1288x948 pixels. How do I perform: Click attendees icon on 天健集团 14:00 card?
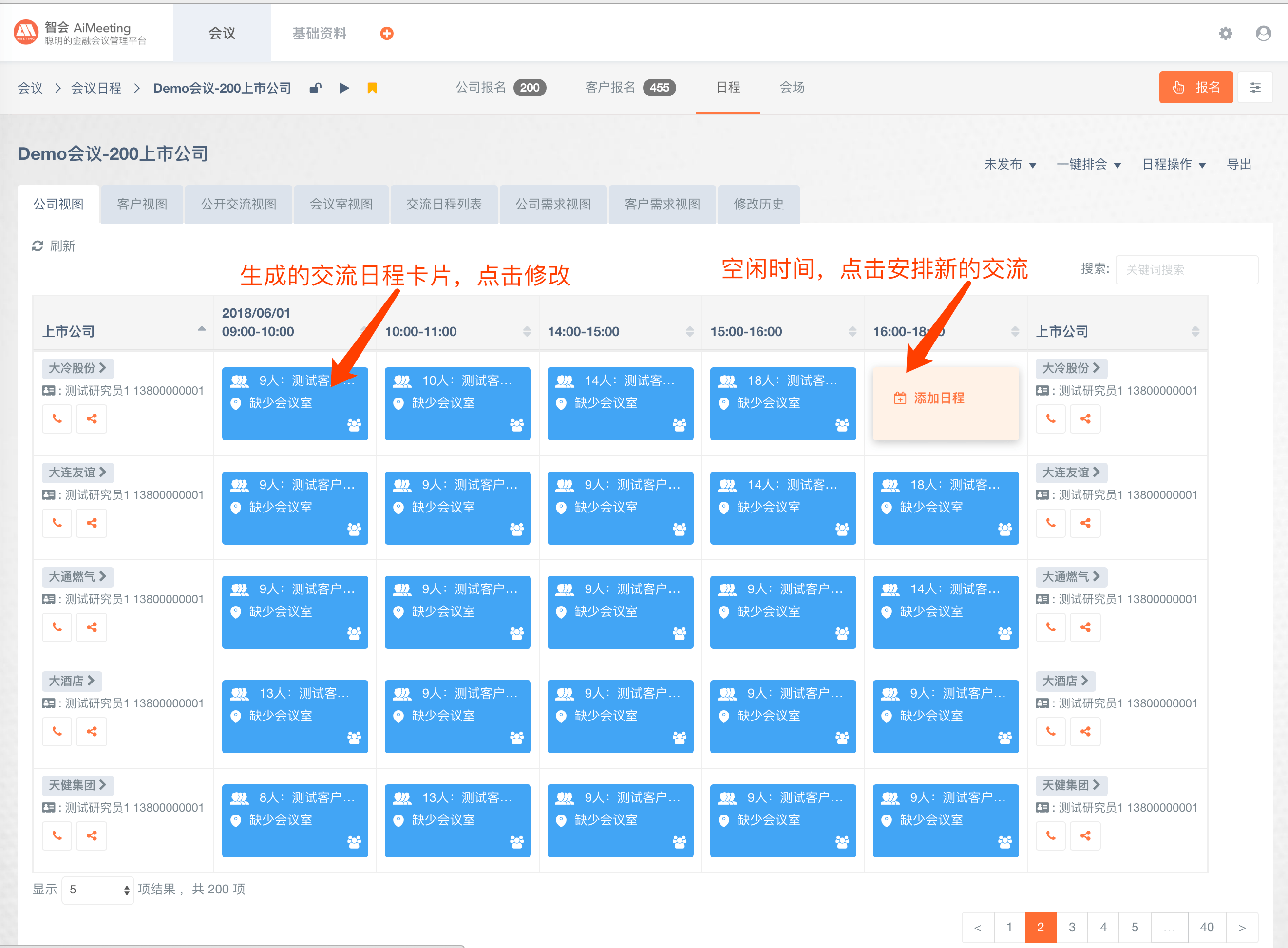coord(680,842)
